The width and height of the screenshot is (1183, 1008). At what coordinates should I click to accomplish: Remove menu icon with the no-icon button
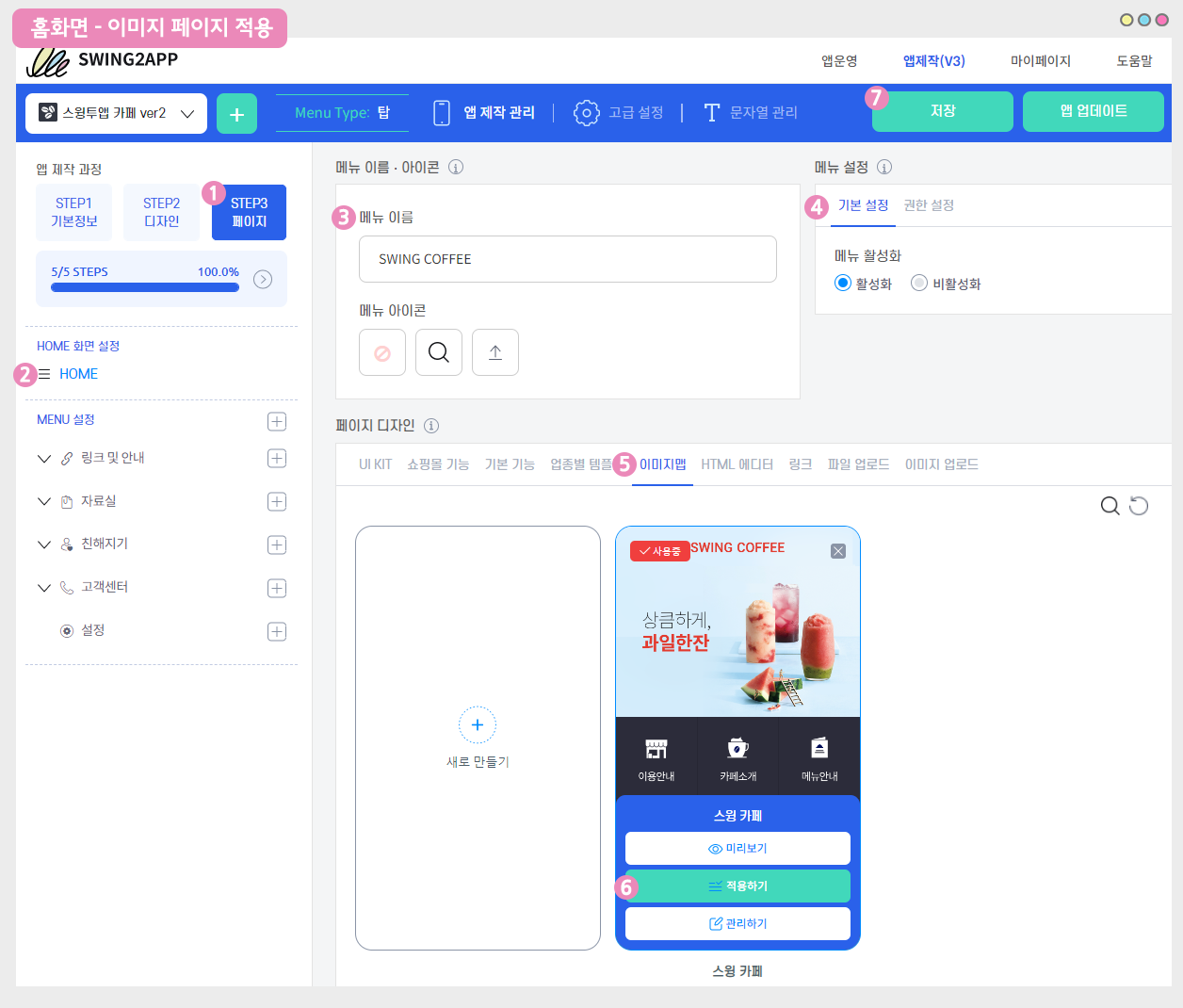tap(382, 352)
